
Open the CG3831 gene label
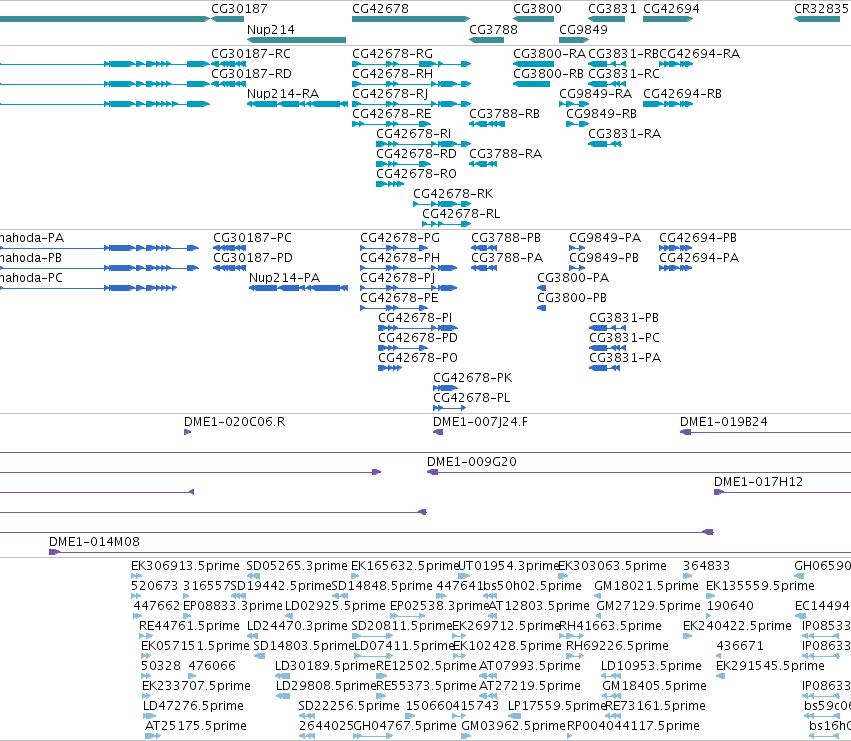click(612, 9)
